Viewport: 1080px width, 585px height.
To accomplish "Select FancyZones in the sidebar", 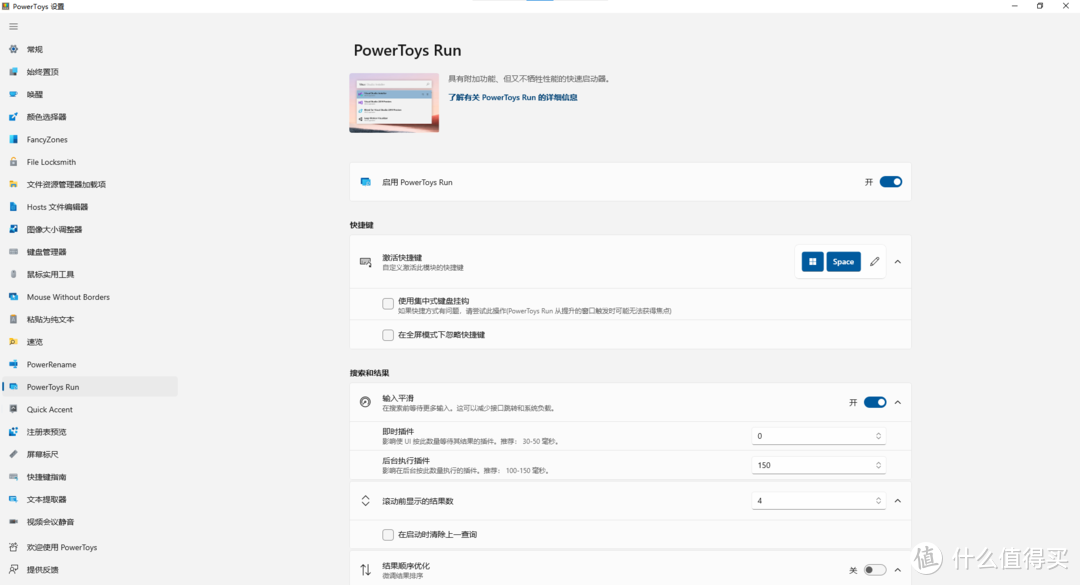I will pyautogui.click(x=46, y=139).
